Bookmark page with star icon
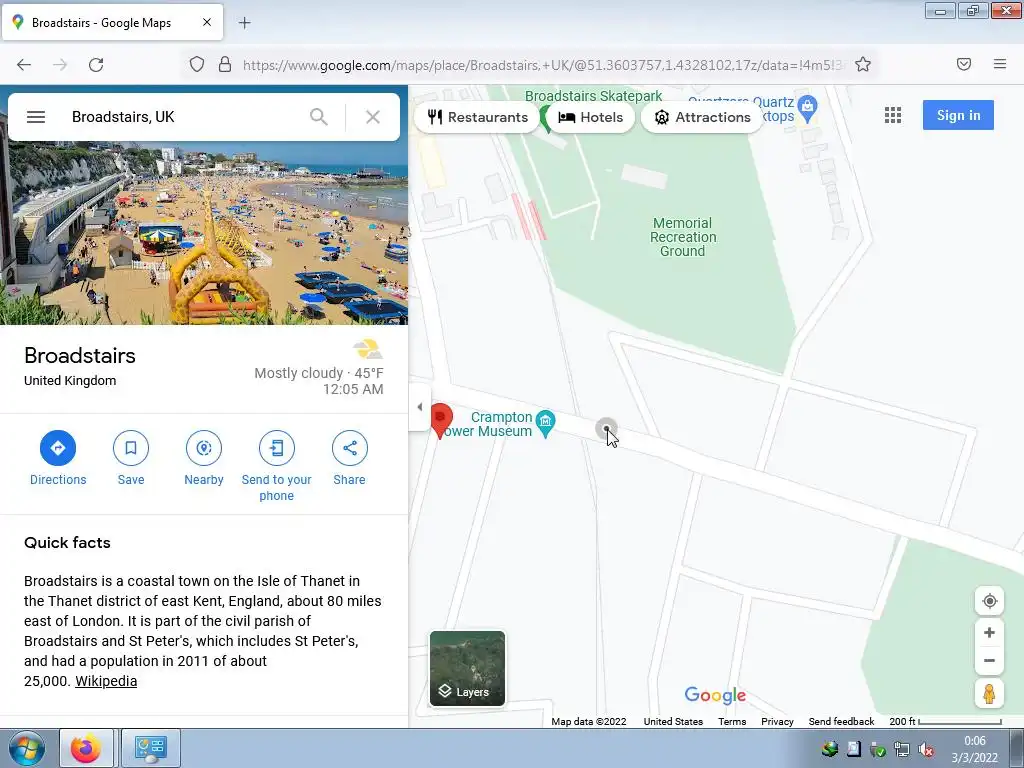 (x=863, y=65)
